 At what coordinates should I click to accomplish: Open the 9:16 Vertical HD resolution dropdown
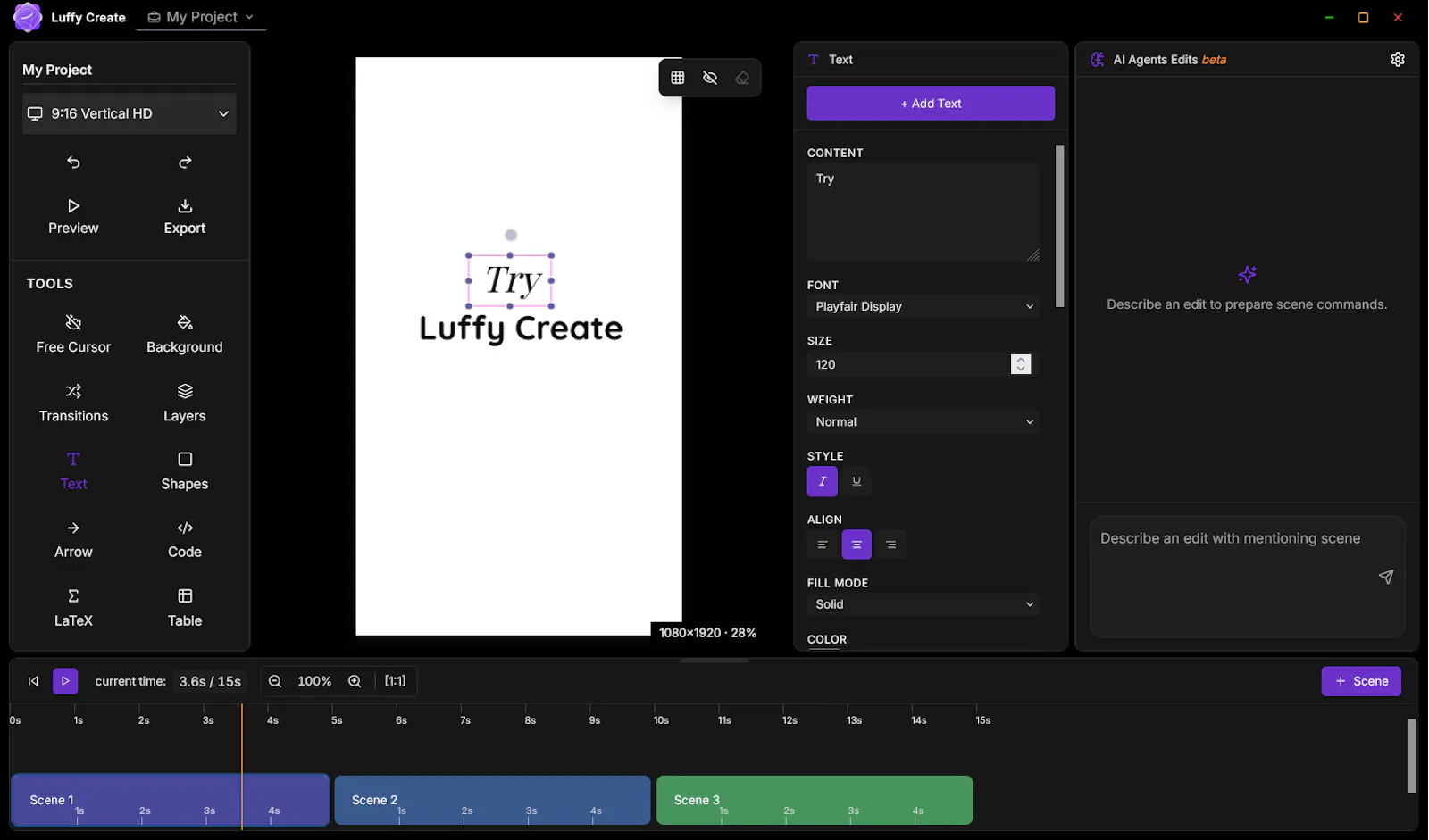[130, 113]
